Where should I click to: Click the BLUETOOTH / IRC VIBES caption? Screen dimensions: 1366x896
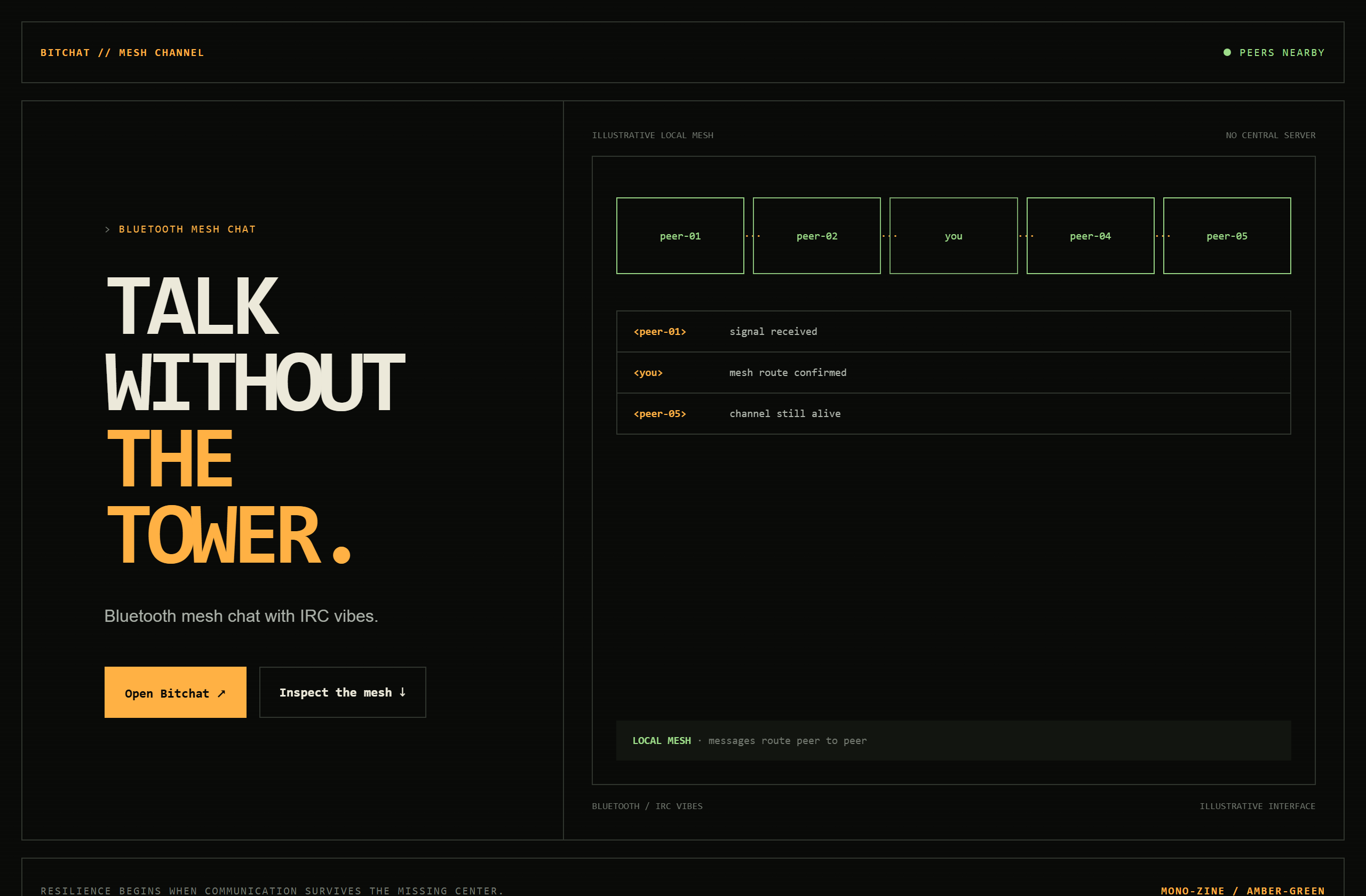(647, 806)
